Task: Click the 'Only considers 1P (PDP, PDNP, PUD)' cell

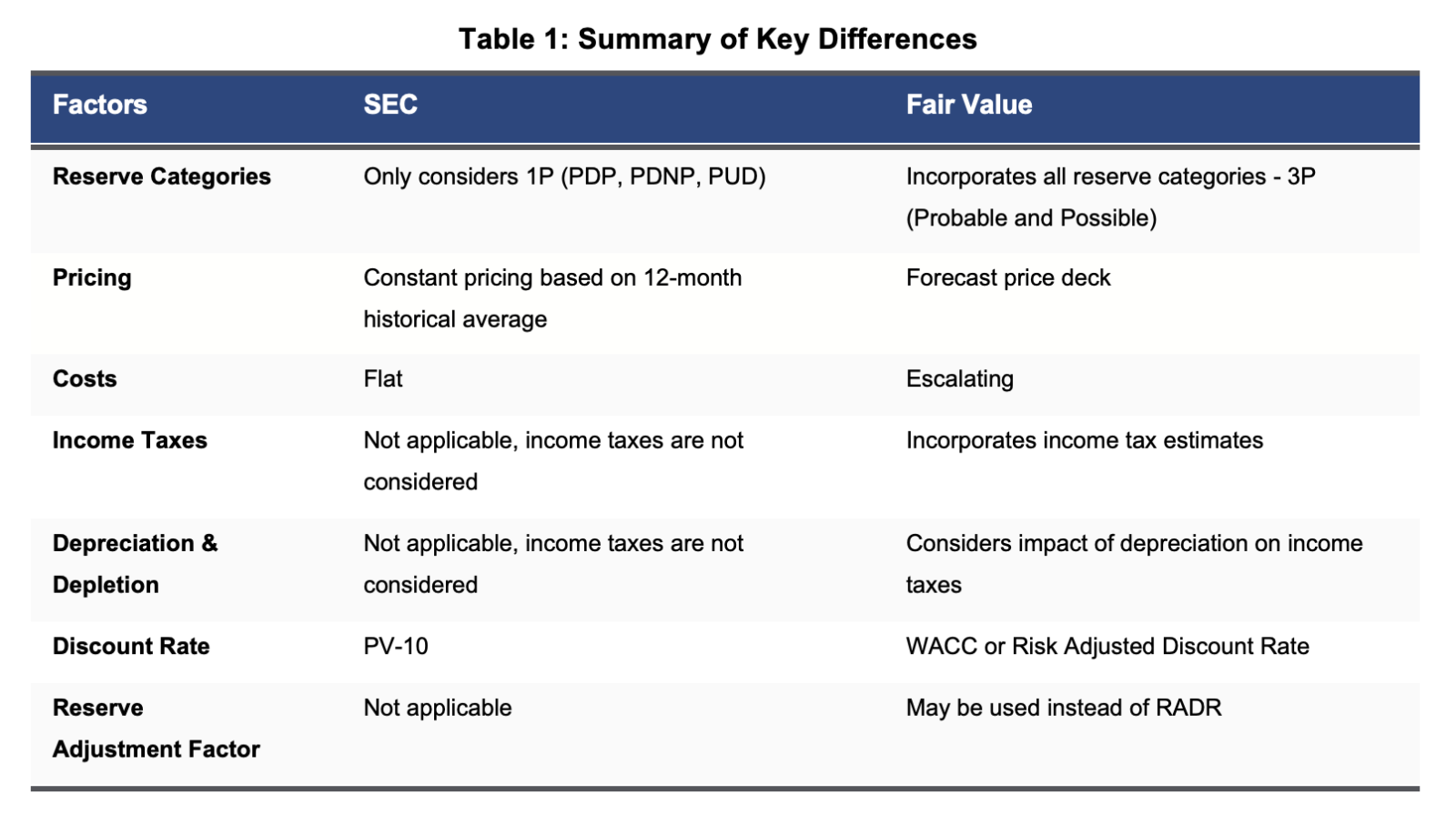Action: coord(565,176)
